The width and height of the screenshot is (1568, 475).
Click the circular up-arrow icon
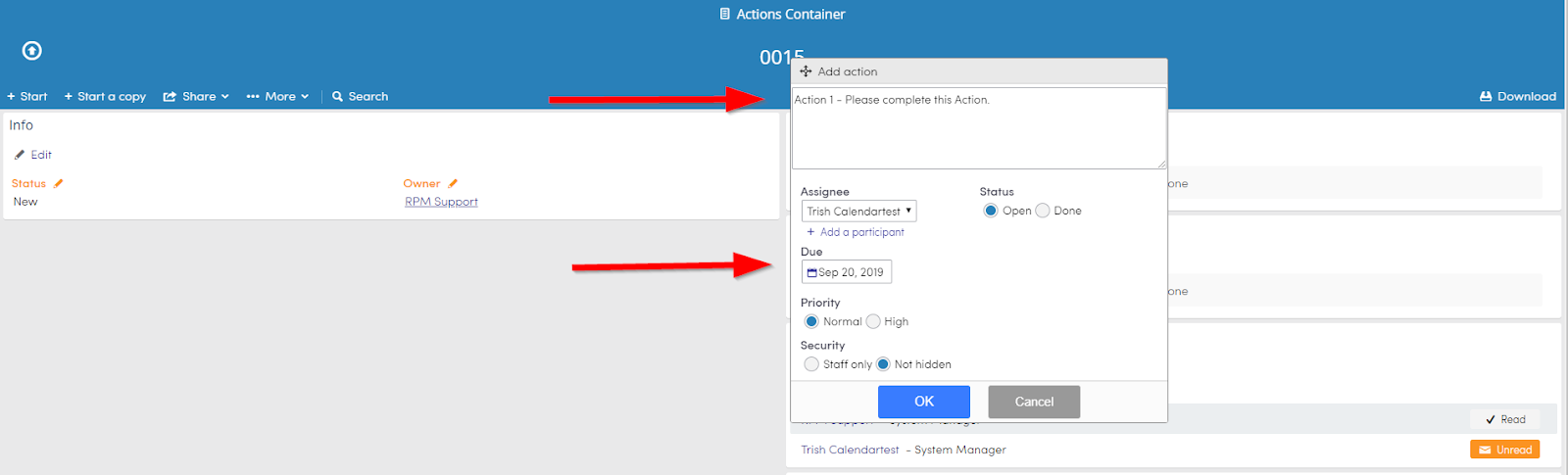coord(32,50)
